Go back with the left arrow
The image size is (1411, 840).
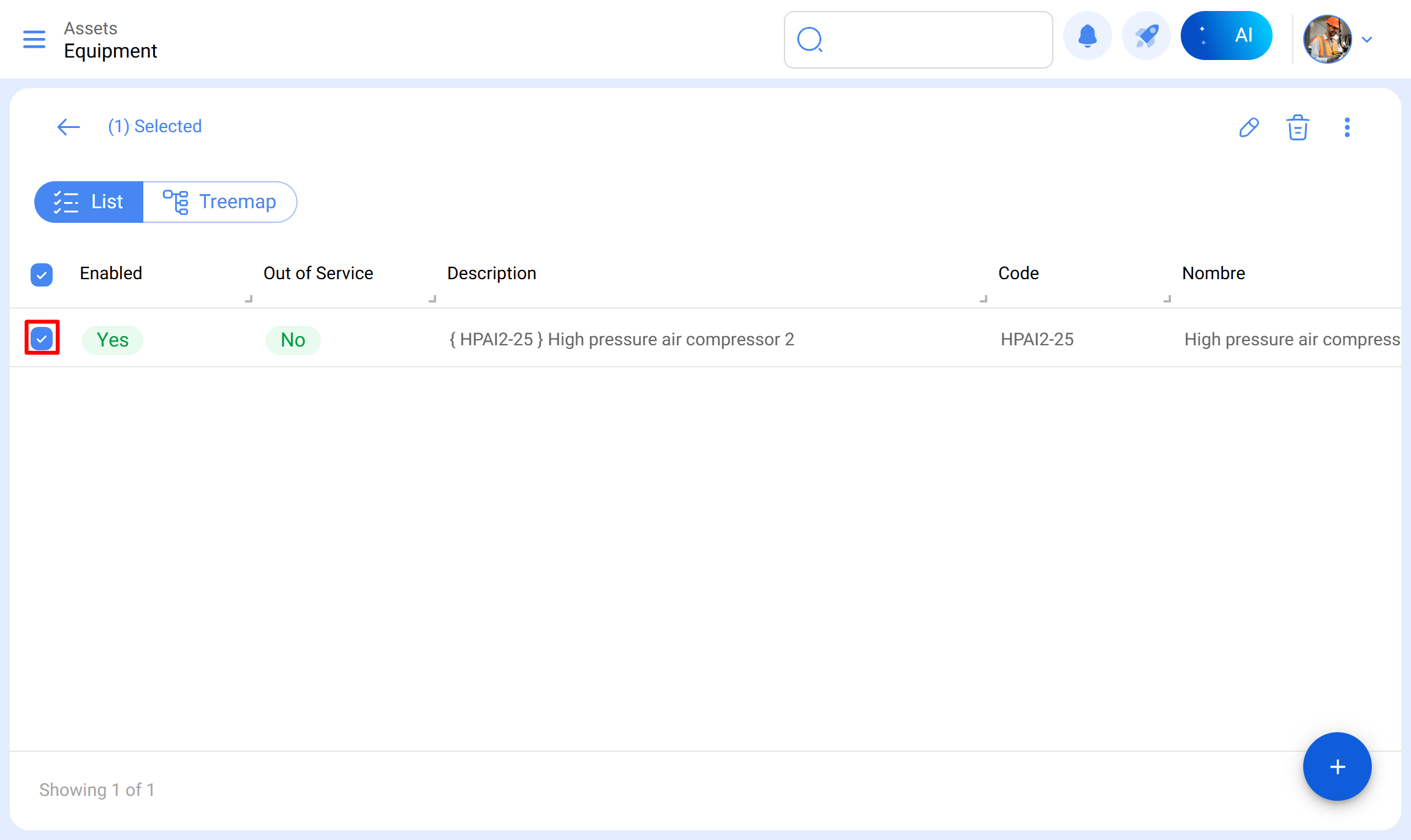click(x=68, y=127)
